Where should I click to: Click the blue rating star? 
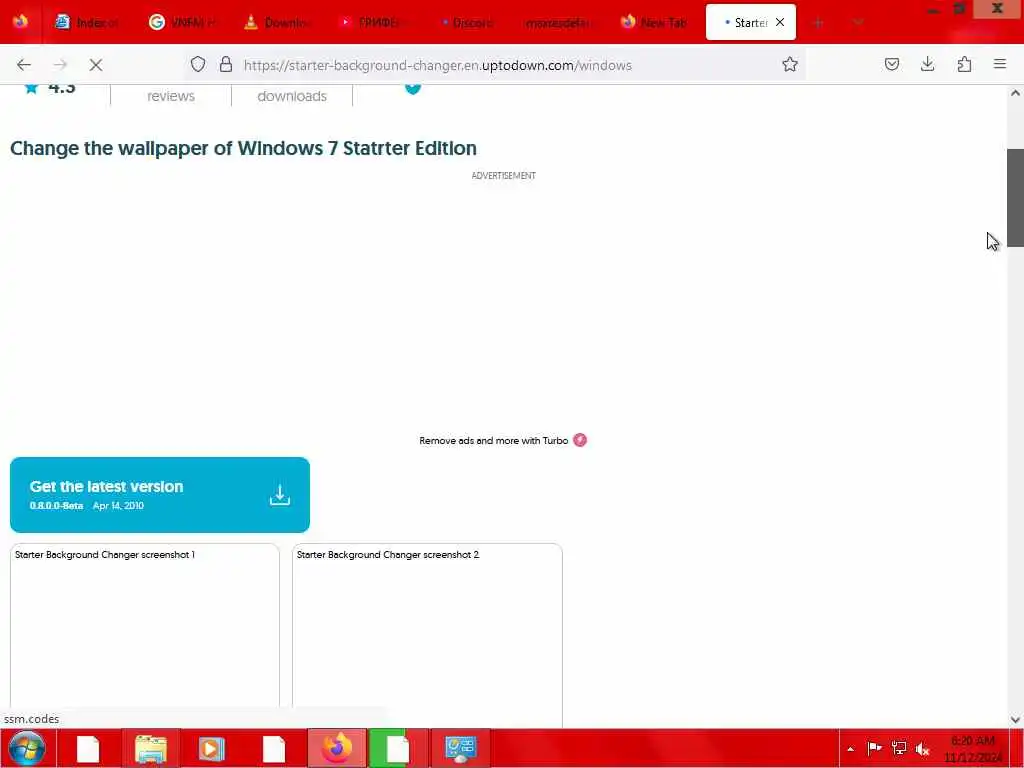click(31, 88)
